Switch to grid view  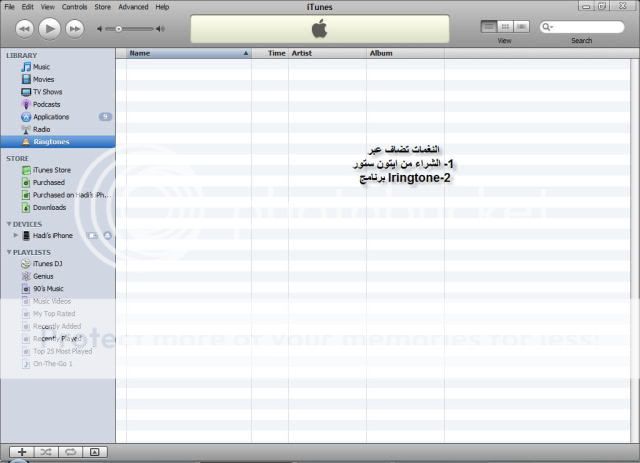(x=505, y=27)
